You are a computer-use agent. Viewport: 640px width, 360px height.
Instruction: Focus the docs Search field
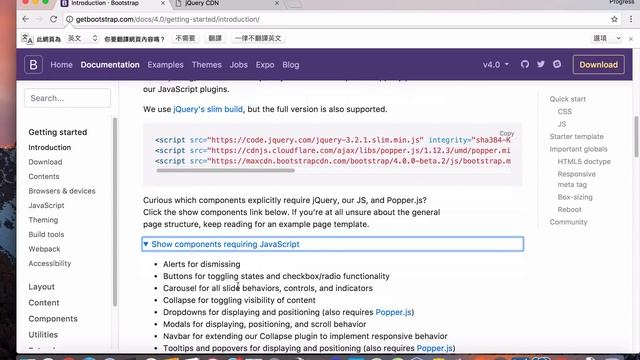[67, 98]
